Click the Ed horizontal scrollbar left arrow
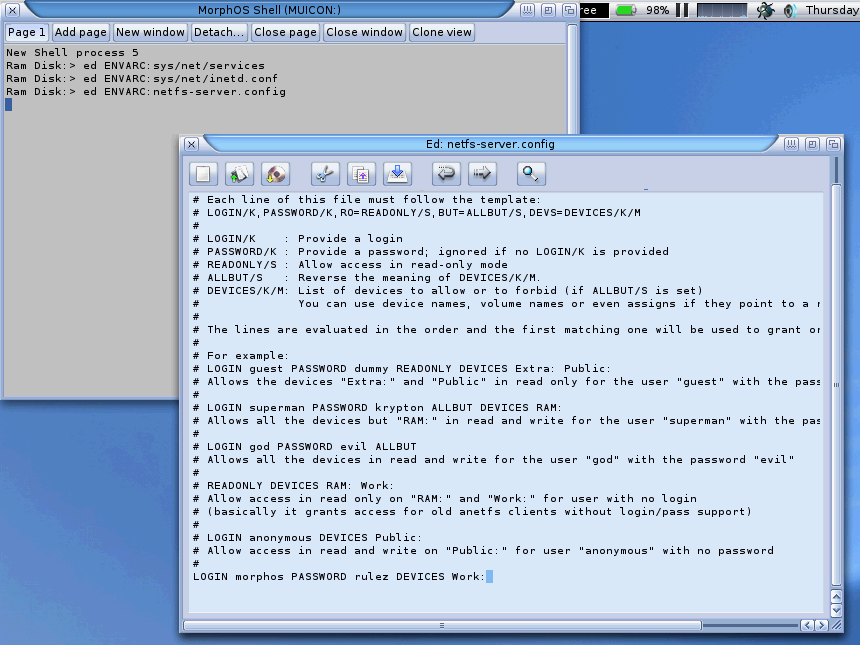Viewport: 860px width, 645px height. pos(807,625)
